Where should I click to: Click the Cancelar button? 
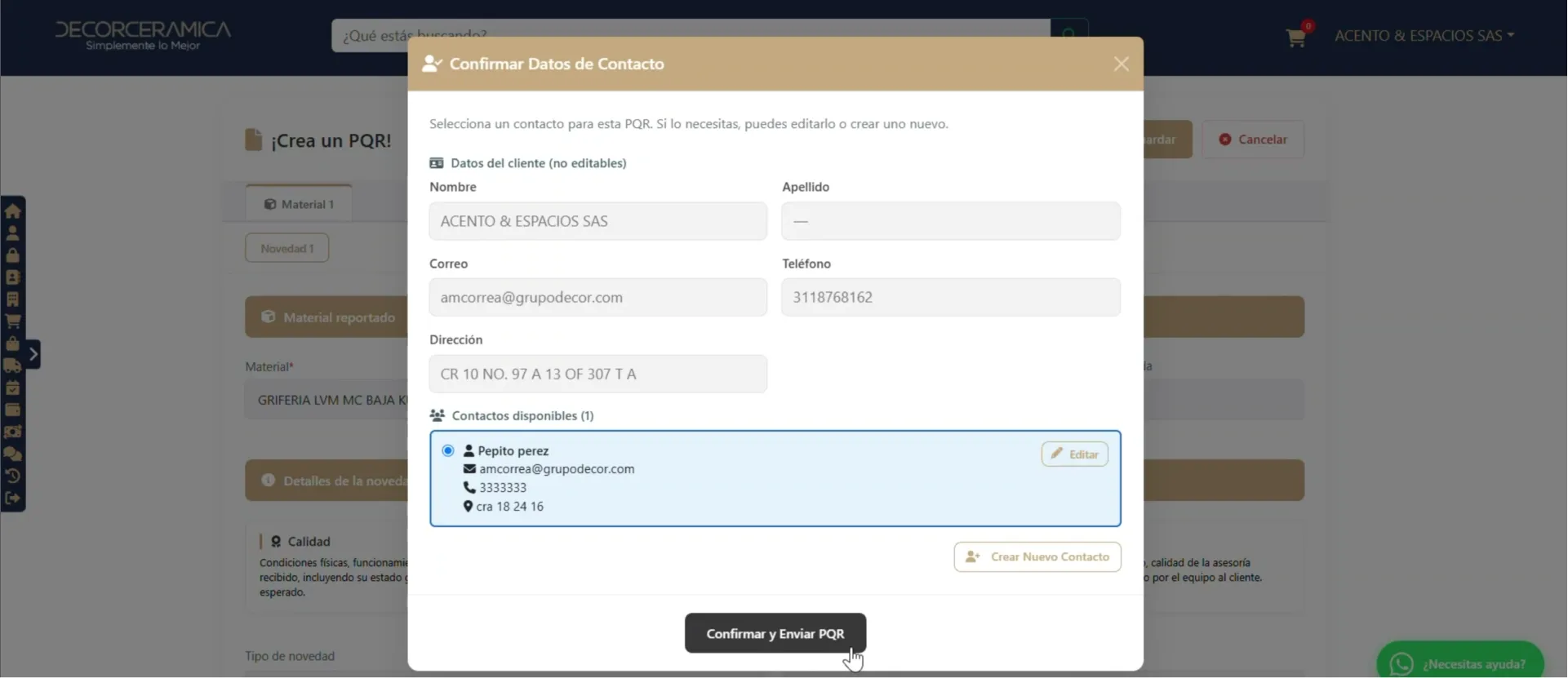(1253, 140)
